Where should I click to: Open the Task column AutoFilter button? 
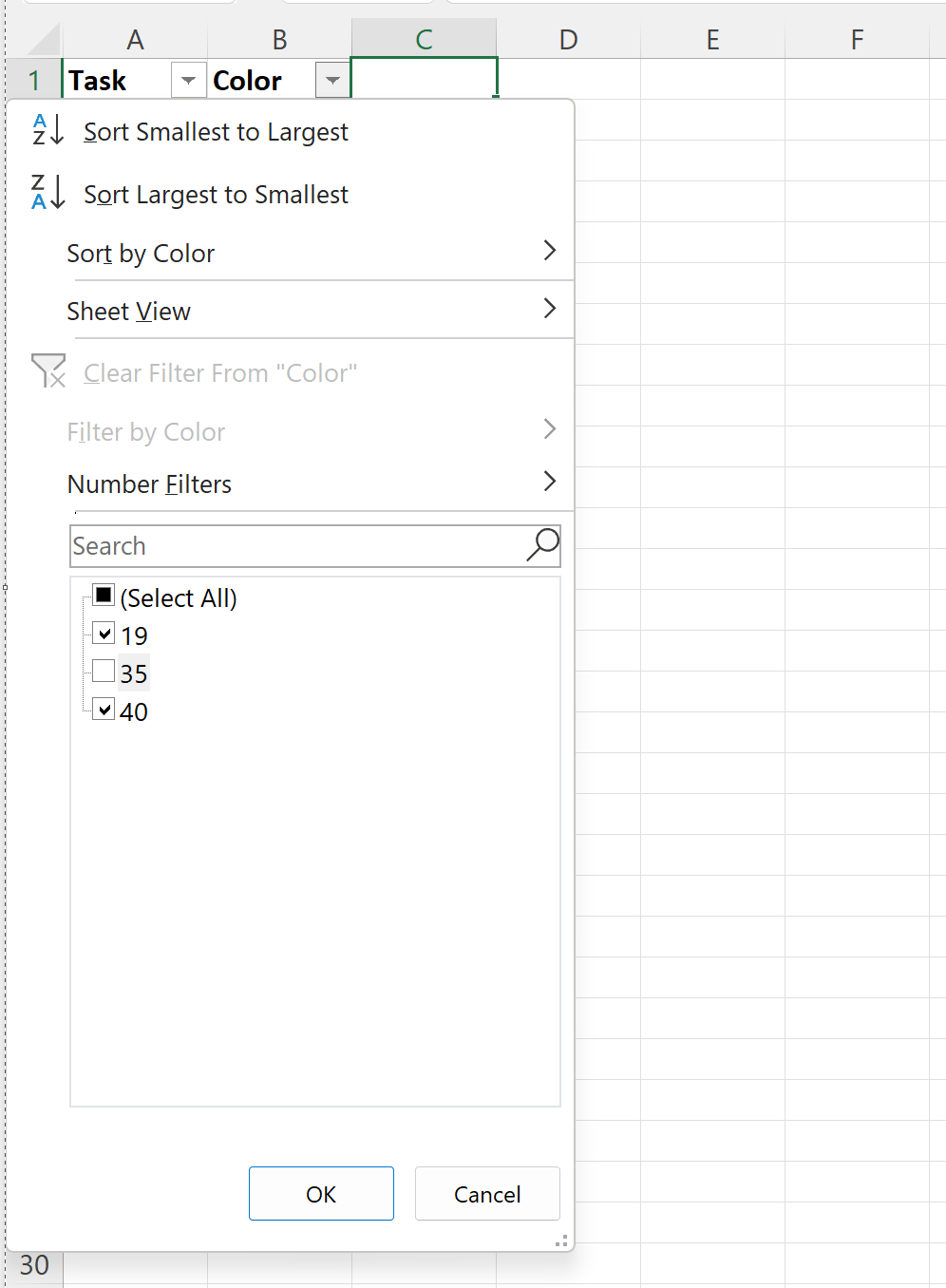tap(188, 80)
